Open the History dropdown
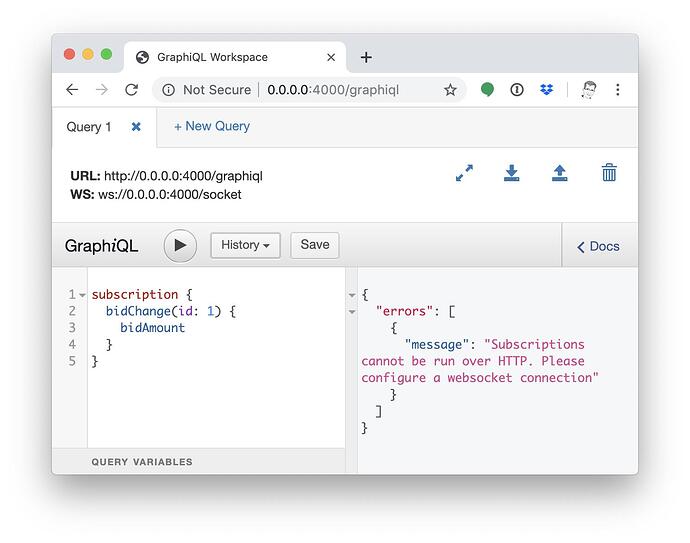Image resolution: width=690 pixels, height=543 pixels. pyautogui.click(x=245, y=245)
